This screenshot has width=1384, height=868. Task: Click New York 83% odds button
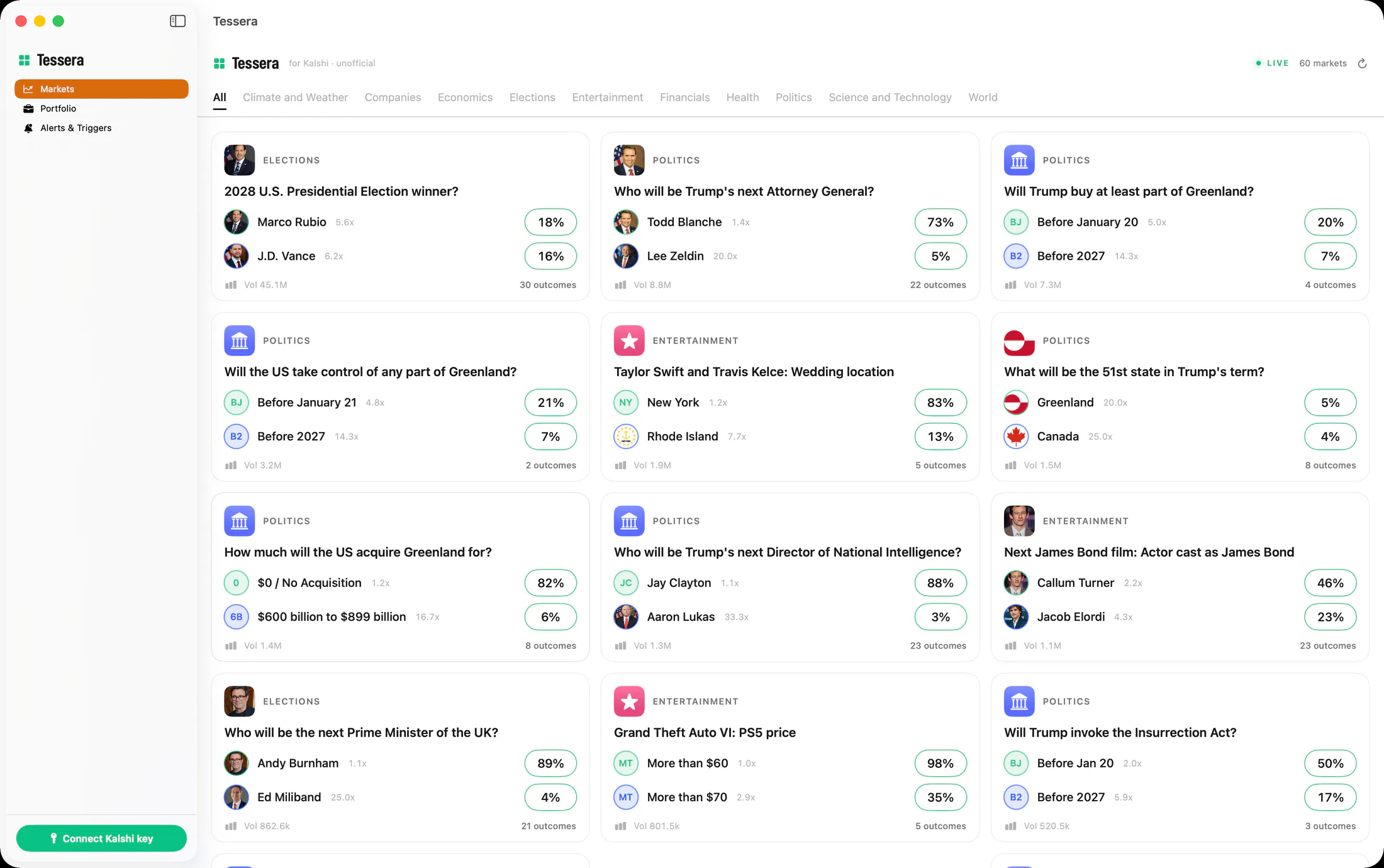point(940,403)
